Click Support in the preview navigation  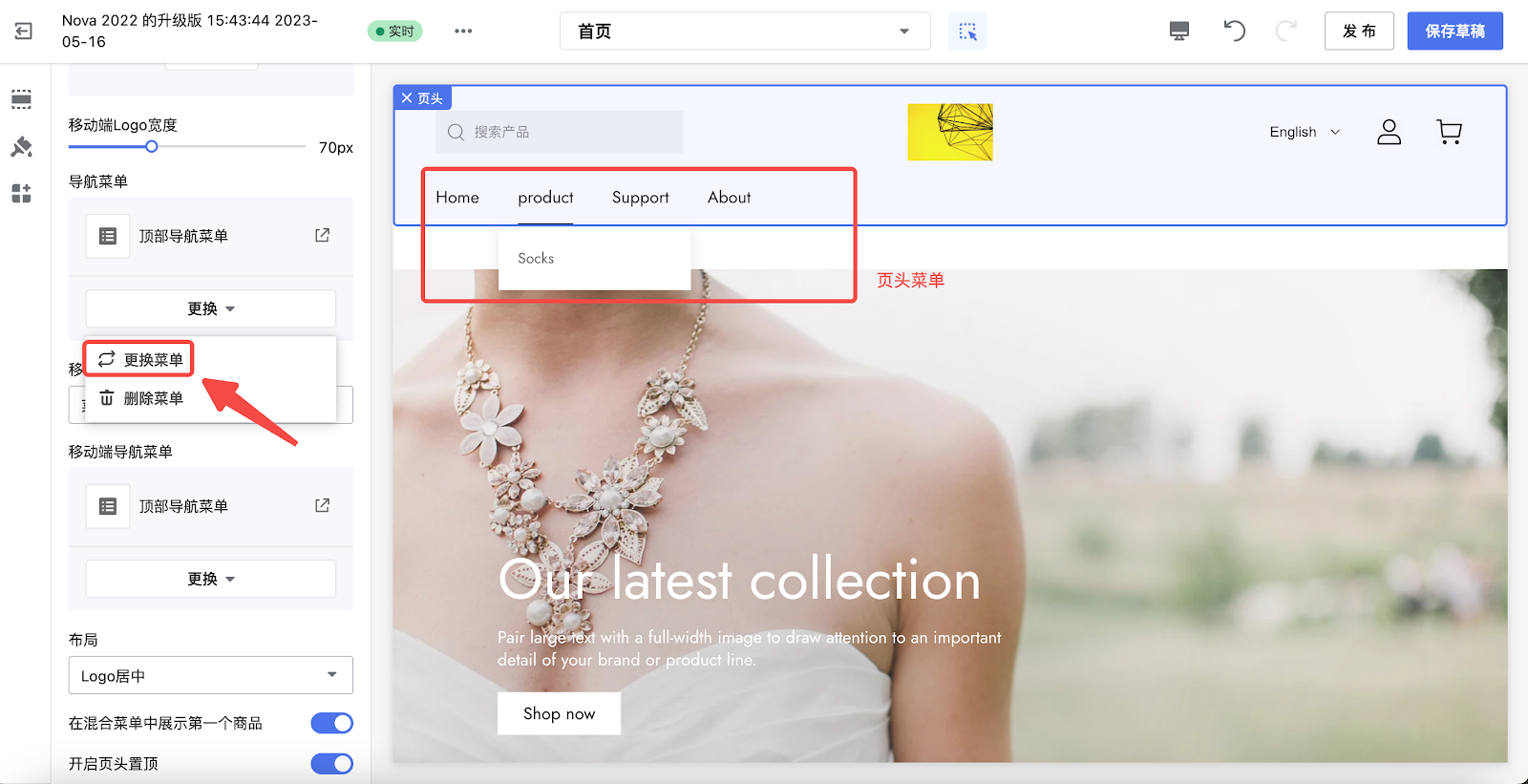pos(641,197)
